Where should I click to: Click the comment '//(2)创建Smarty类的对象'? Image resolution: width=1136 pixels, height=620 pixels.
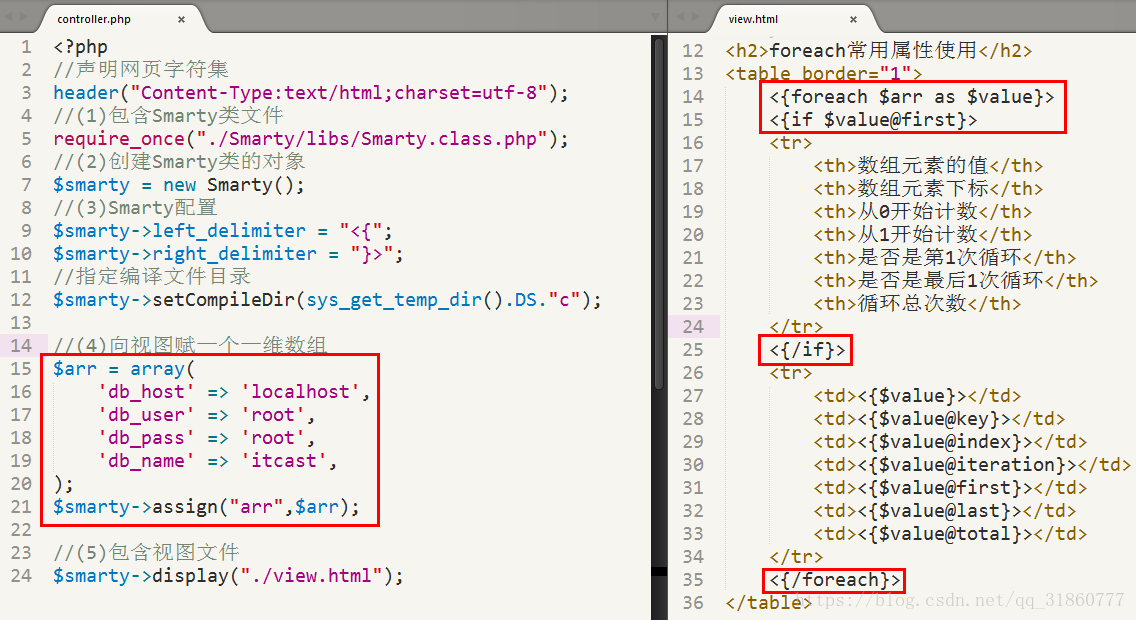point(179,162)
